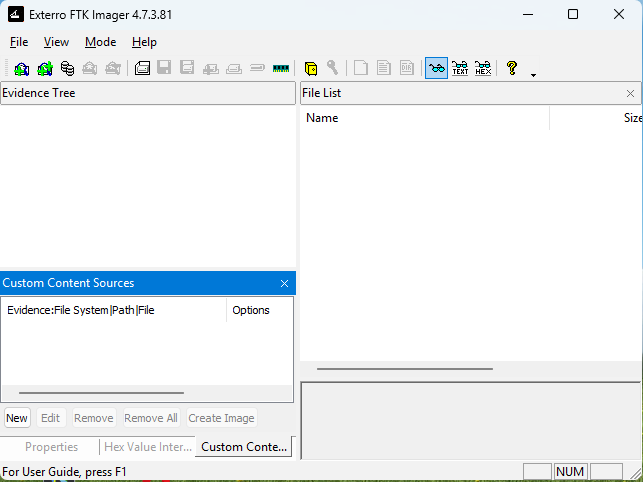
Task: Switch to the Properties tab
Action: 51,447
